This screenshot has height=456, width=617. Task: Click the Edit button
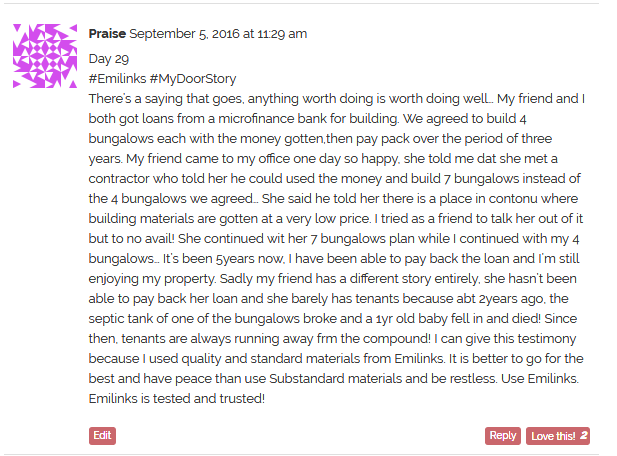click(x=102, y=436)
